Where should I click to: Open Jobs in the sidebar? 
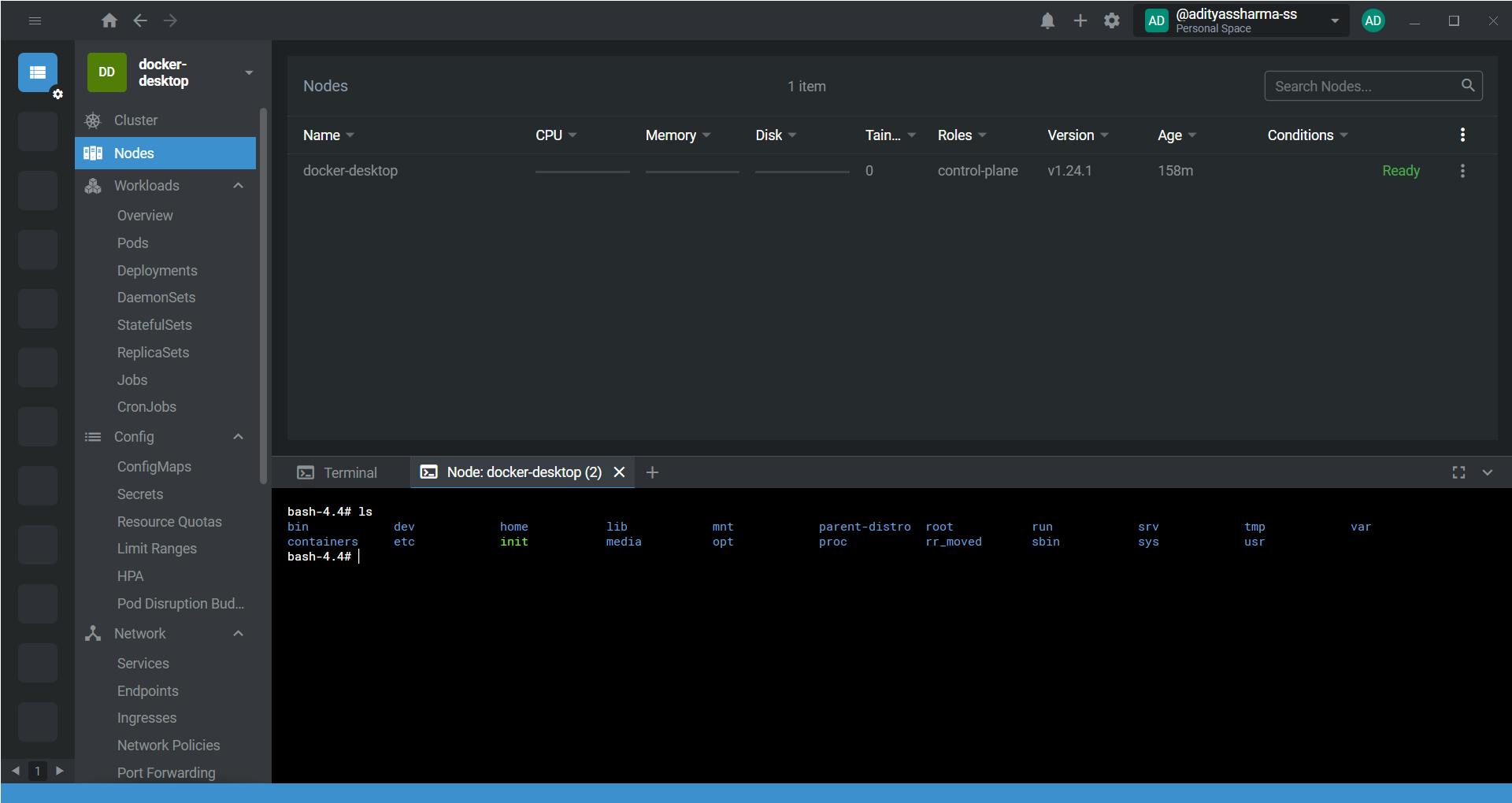(132, 380)
